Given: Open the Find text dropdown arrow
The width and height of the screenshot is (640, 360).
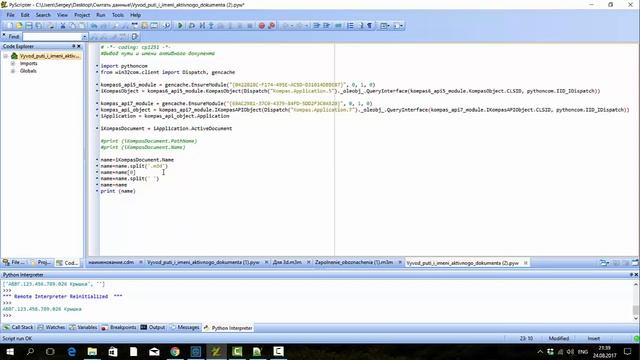Looking at the screenshot, I should [84, 37].
